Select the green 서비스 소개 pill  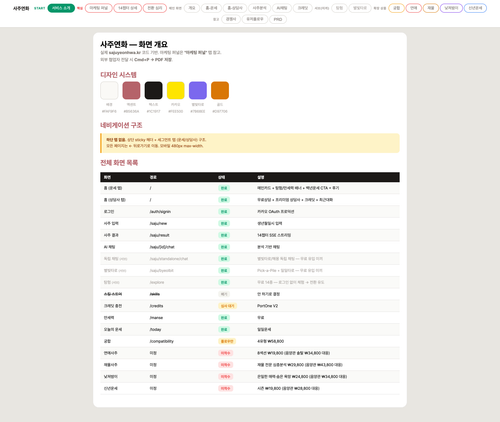pyautogui.click(x=61, y=8)
